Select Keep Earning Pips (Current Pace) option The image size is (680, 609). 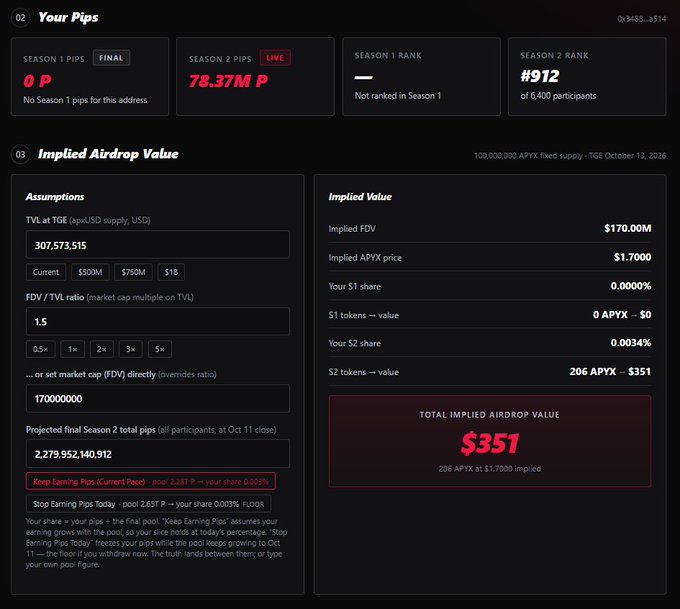tap(151, 481)
